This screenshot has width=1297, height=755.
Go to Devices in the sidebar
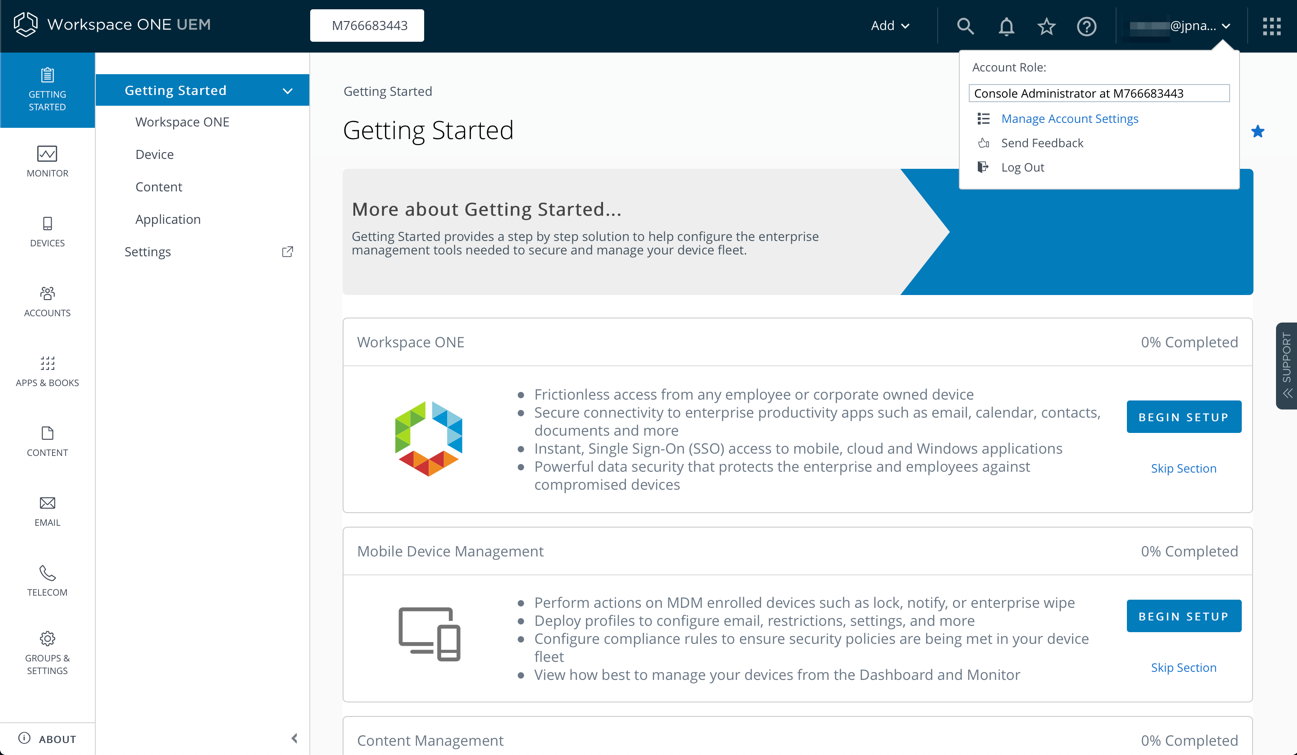tap(47, 231)
